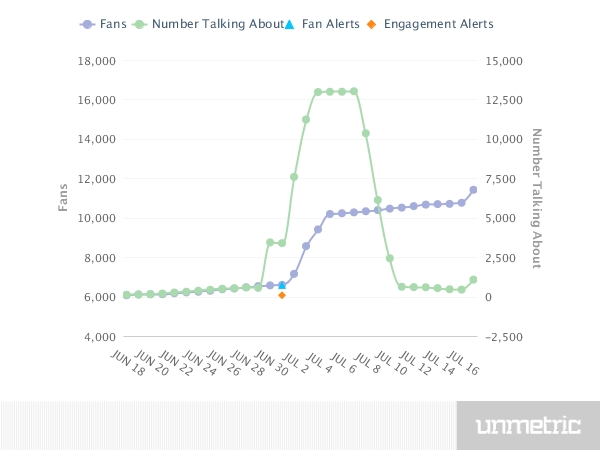
Task: Click the JUN 18 x-axis label
Action: (127, 364)
